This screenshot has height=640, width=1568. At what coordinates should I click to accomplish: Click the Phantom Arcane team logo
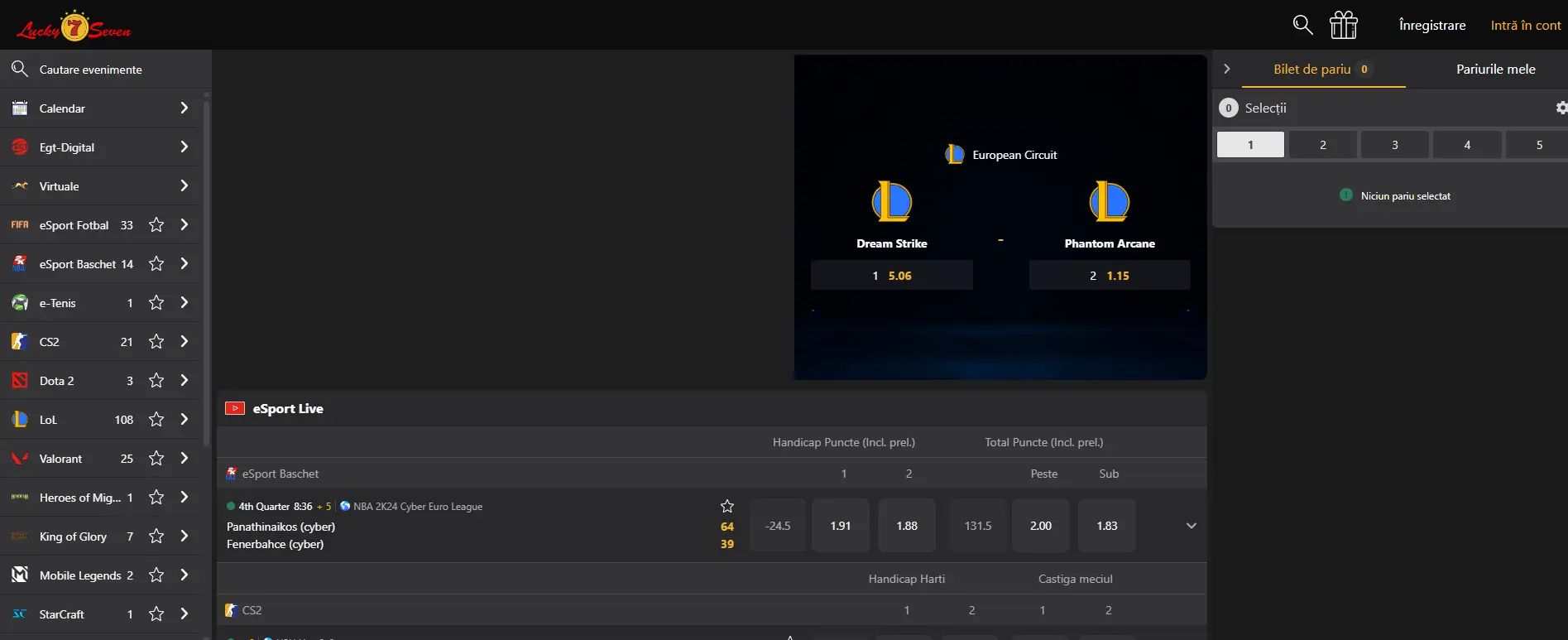[x=1110, y=201]
